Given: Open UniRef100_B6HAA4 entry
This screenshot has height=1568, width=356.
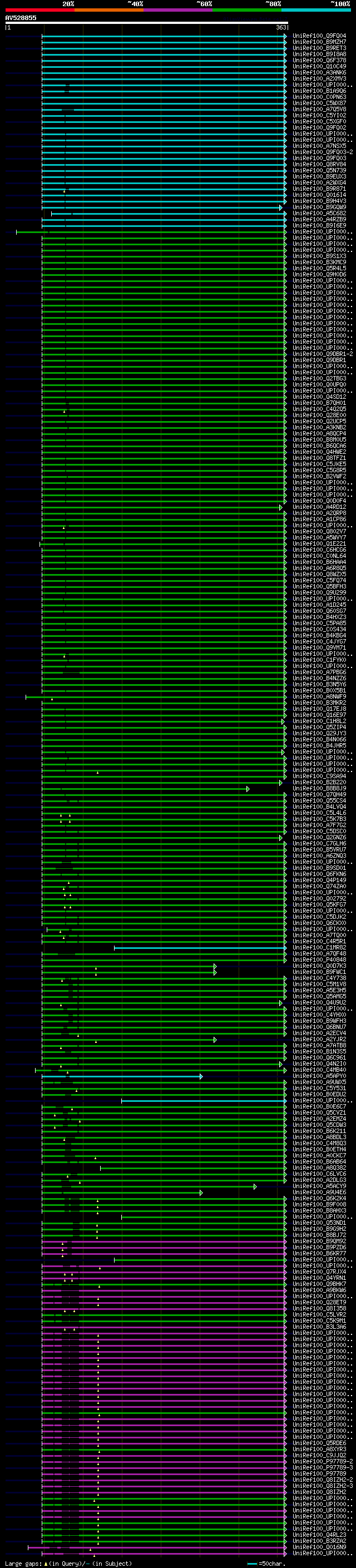Looking at the screenshot, I should click(x=319, y=562).
